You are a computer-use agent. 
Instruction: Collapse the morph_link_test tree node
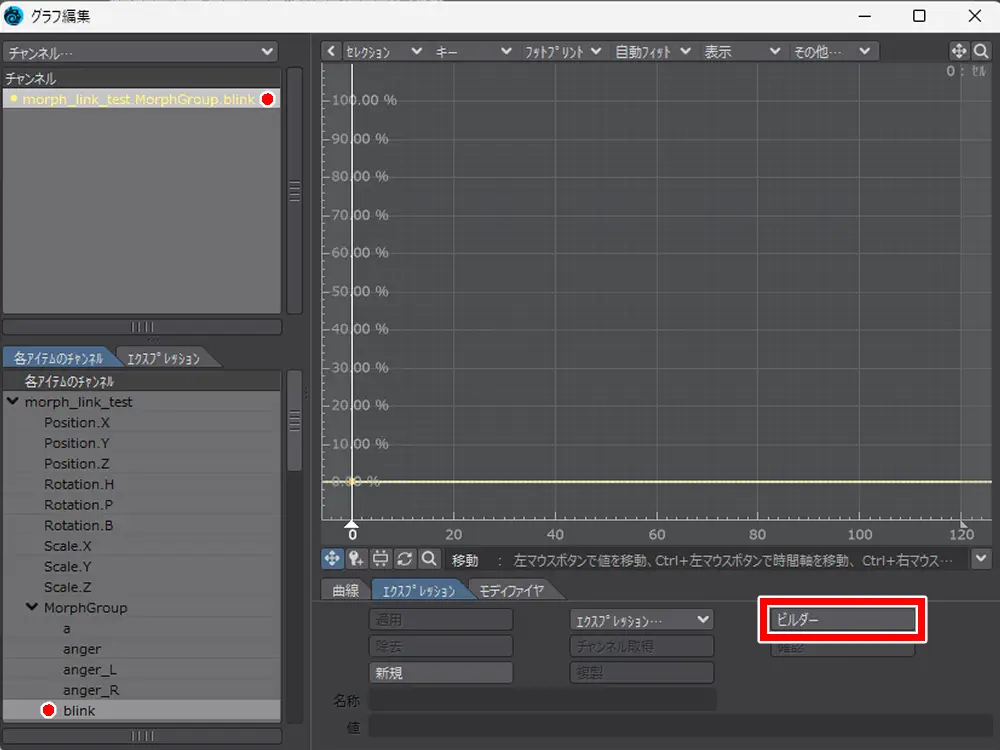coord(13,402)
